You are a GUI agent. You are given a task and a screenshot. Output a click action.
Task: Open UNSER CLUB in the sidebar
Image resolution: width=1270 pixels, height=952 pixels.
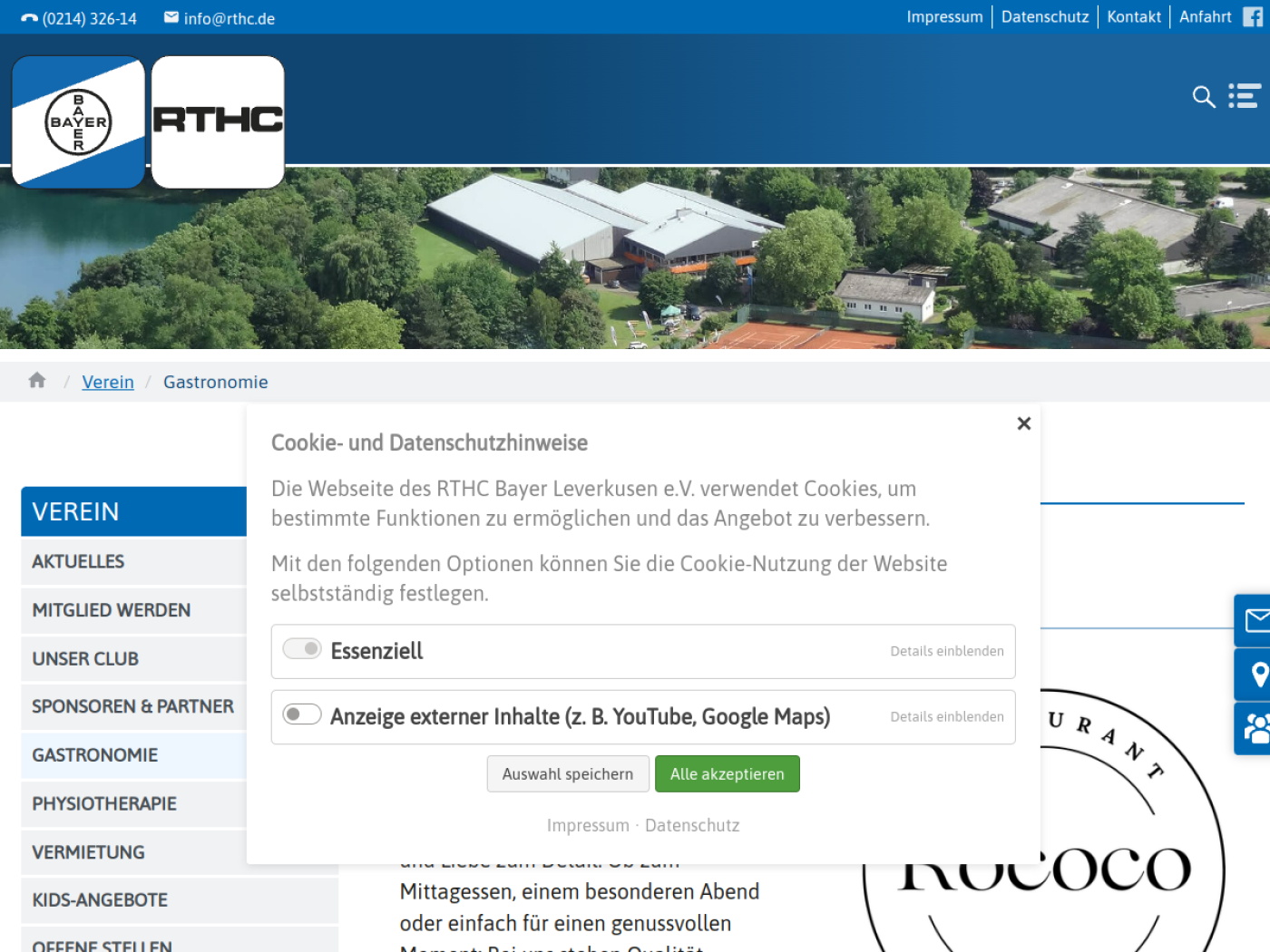[x=134, y=658]
